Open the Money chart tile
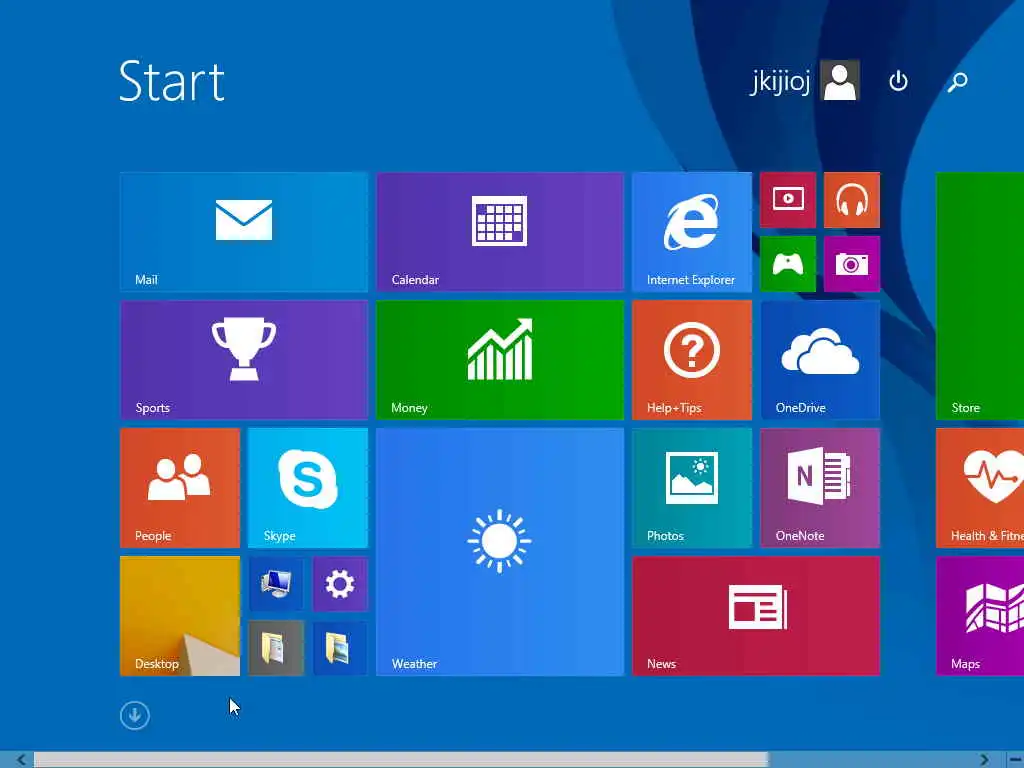 pos(500,359)
